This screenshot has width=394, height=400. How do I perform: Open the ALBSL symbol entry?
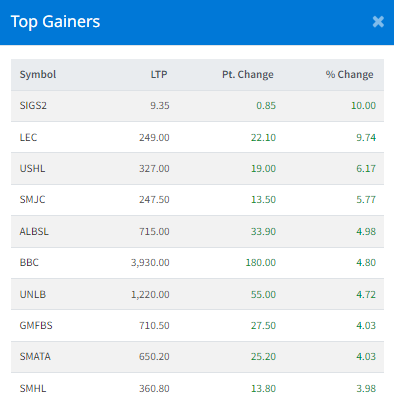(x=34, y=231)
